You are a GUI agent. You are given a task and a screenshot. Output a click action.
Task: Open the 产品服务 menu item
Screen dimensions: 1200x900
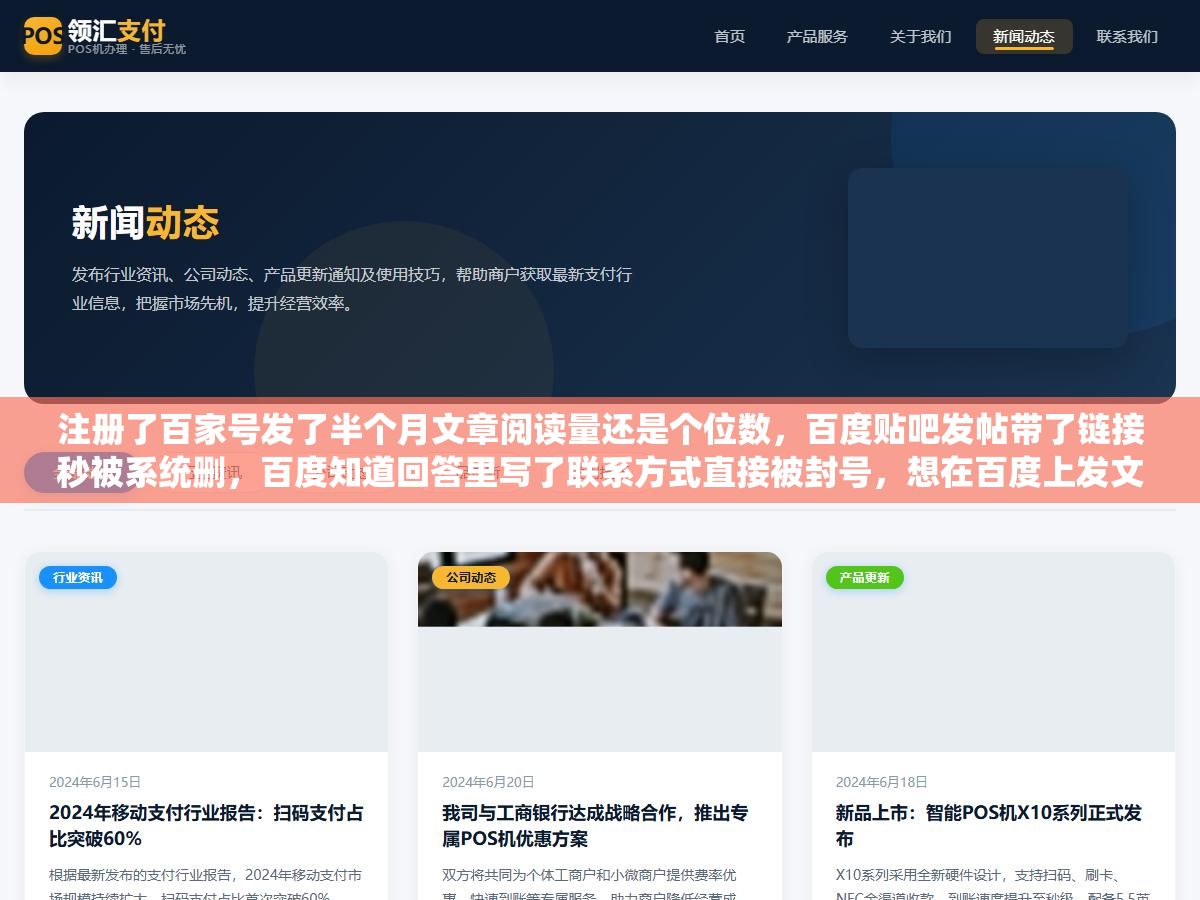817,36
